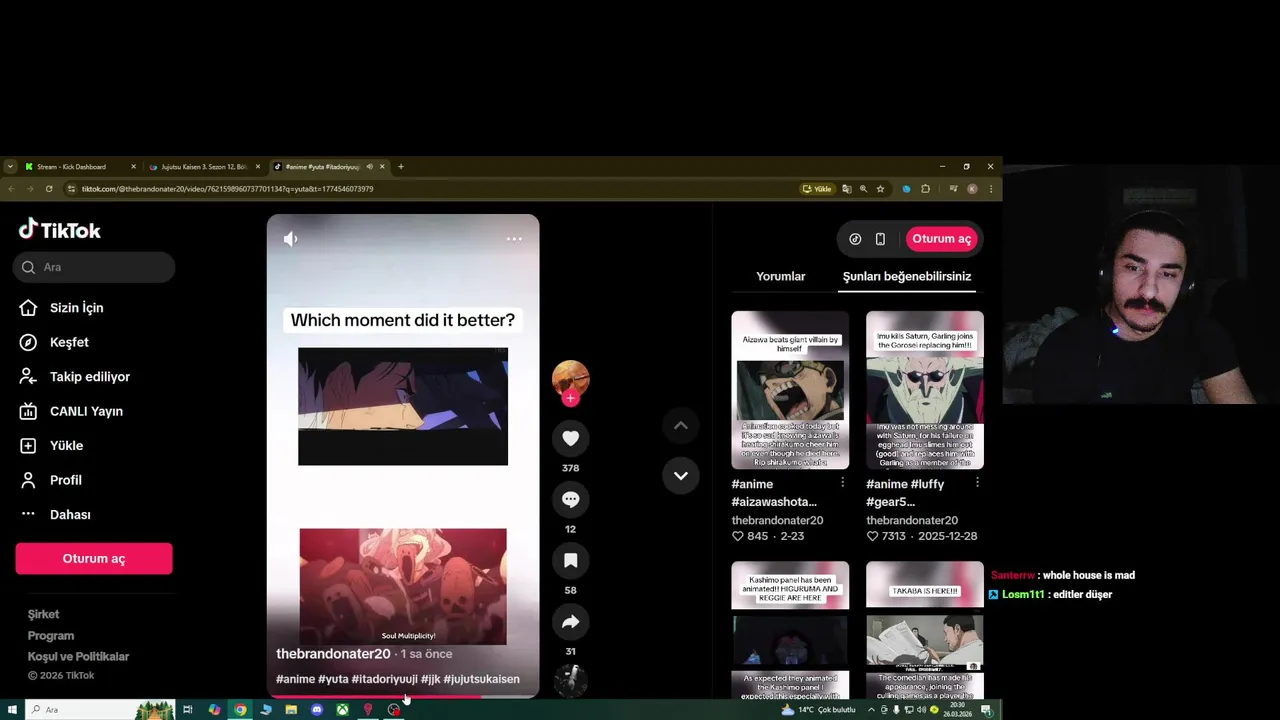Click the sidebar Oturum aç button
This screenshot has height=720, width=1280.
[x=94, y=559]
